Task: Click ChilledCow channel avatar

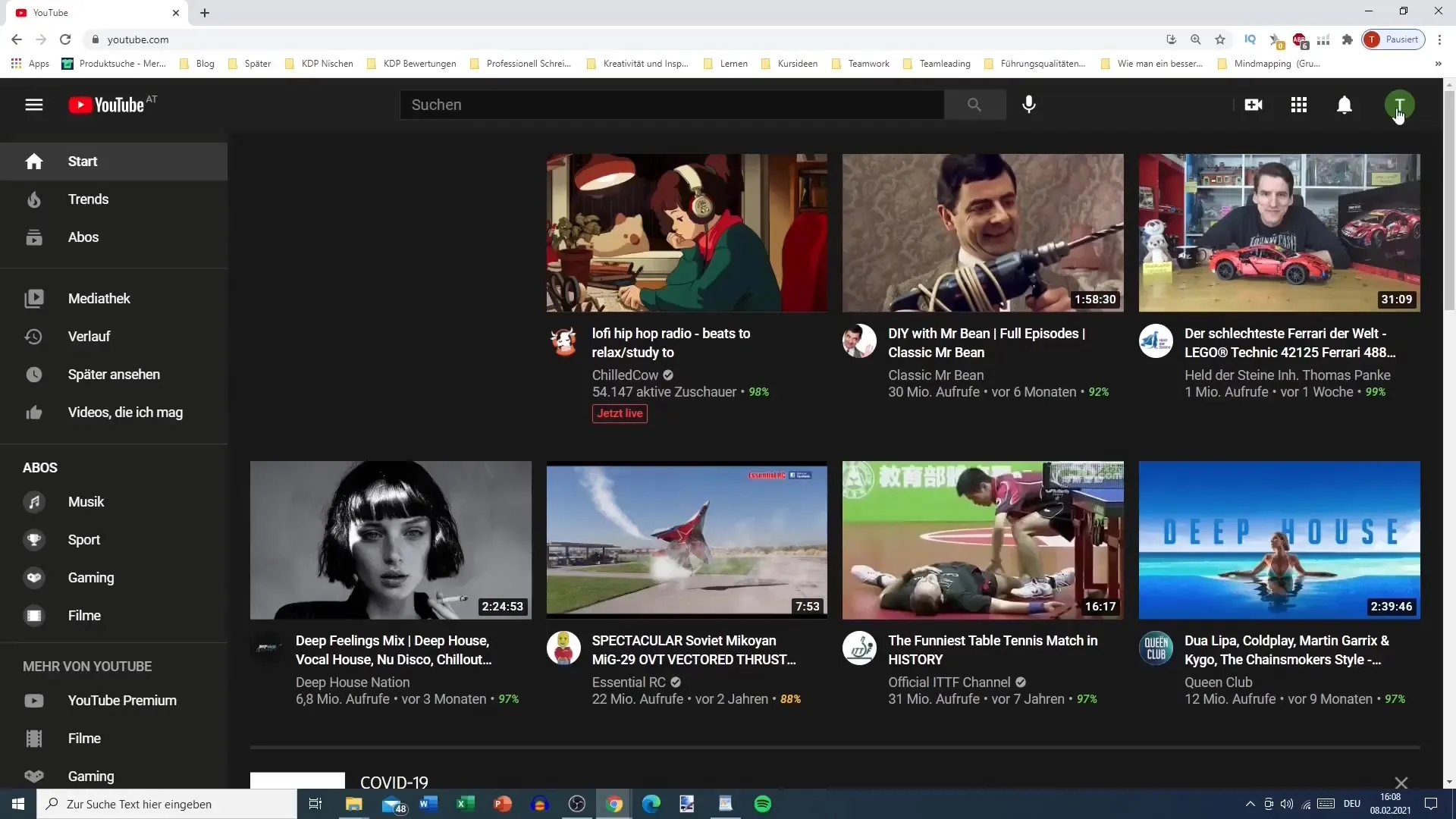Action: tap(563, 341)
